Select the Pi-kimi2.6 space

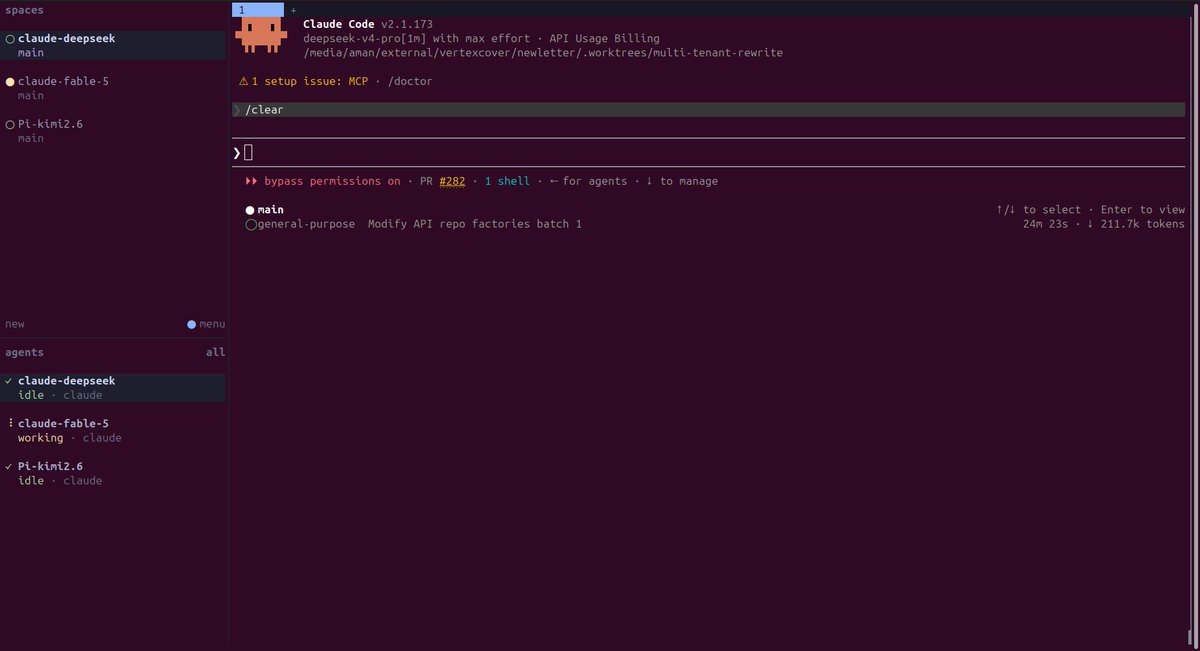pos(113,131)
